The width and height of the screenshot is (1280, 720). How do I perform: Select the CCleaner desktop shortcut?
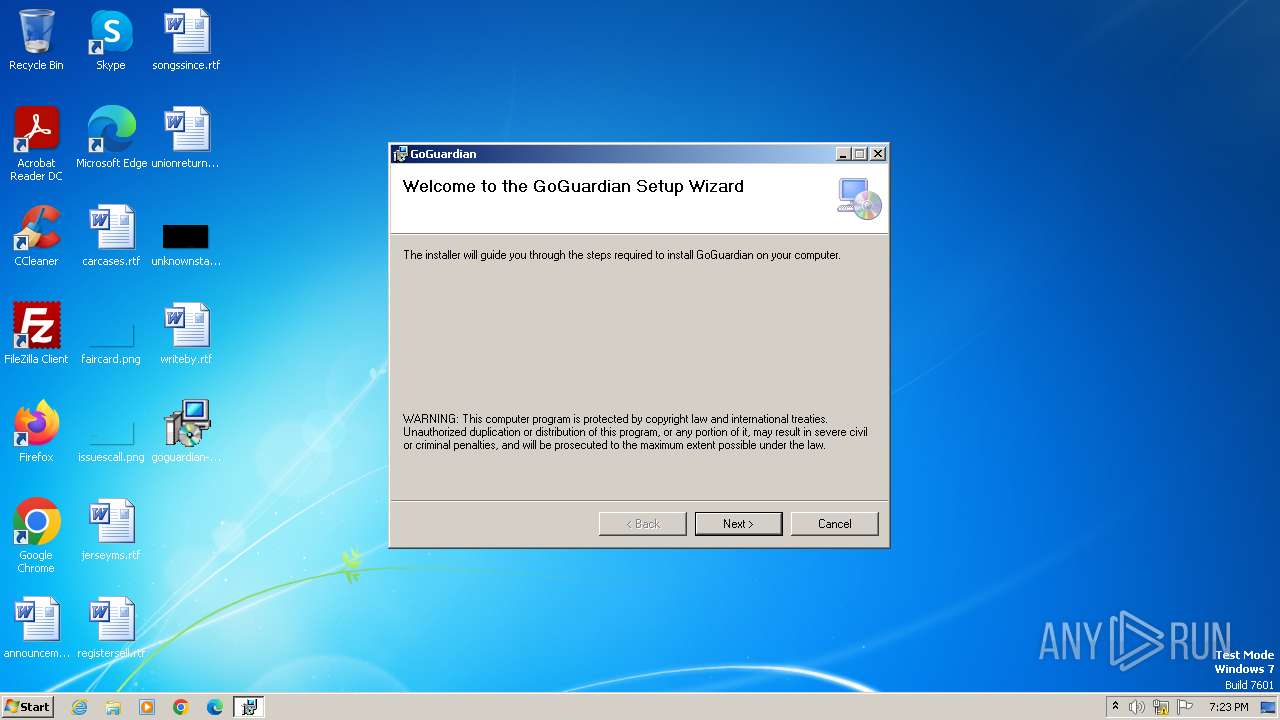(x=36, y=236)
